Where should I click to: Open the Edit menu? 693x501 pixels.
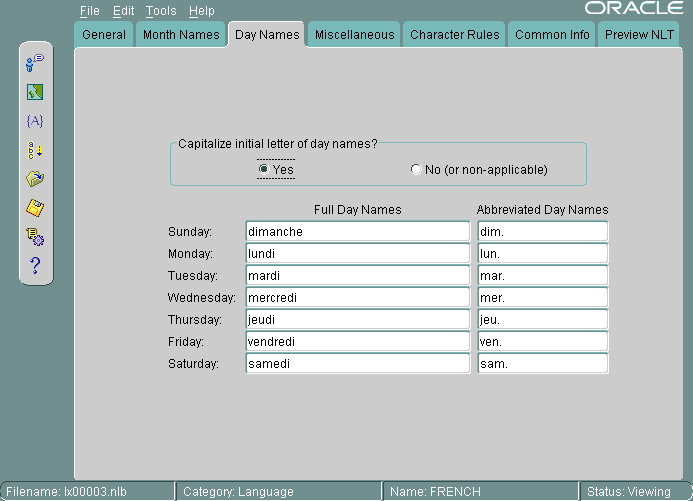point(123,11)
